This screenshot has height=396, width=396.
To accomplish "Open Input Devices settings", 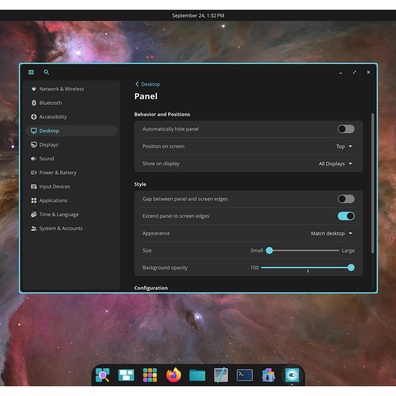I will click(x=72, y=187).
